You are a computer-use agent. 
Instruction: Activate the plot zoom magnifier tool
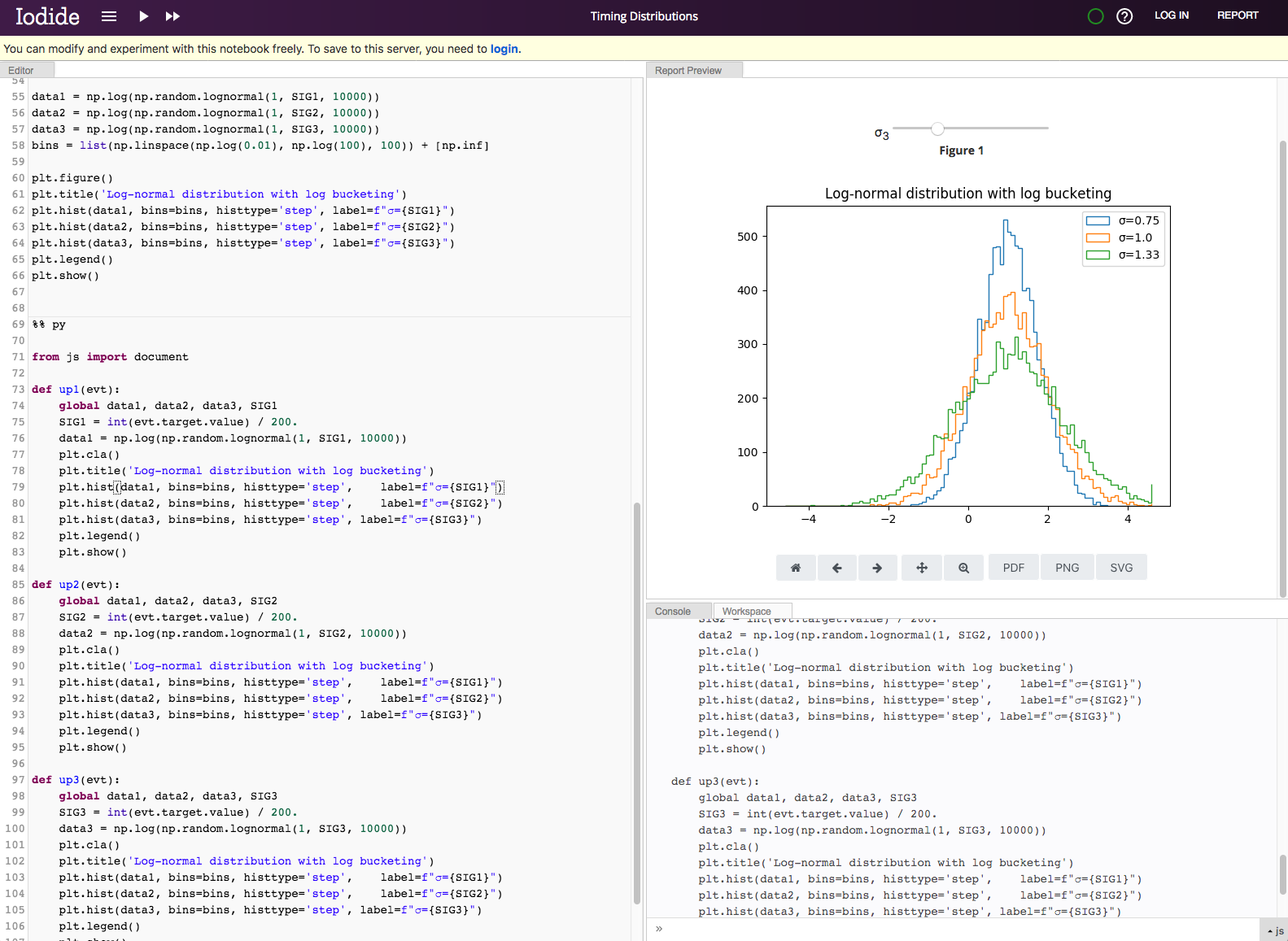coord(963,568)
